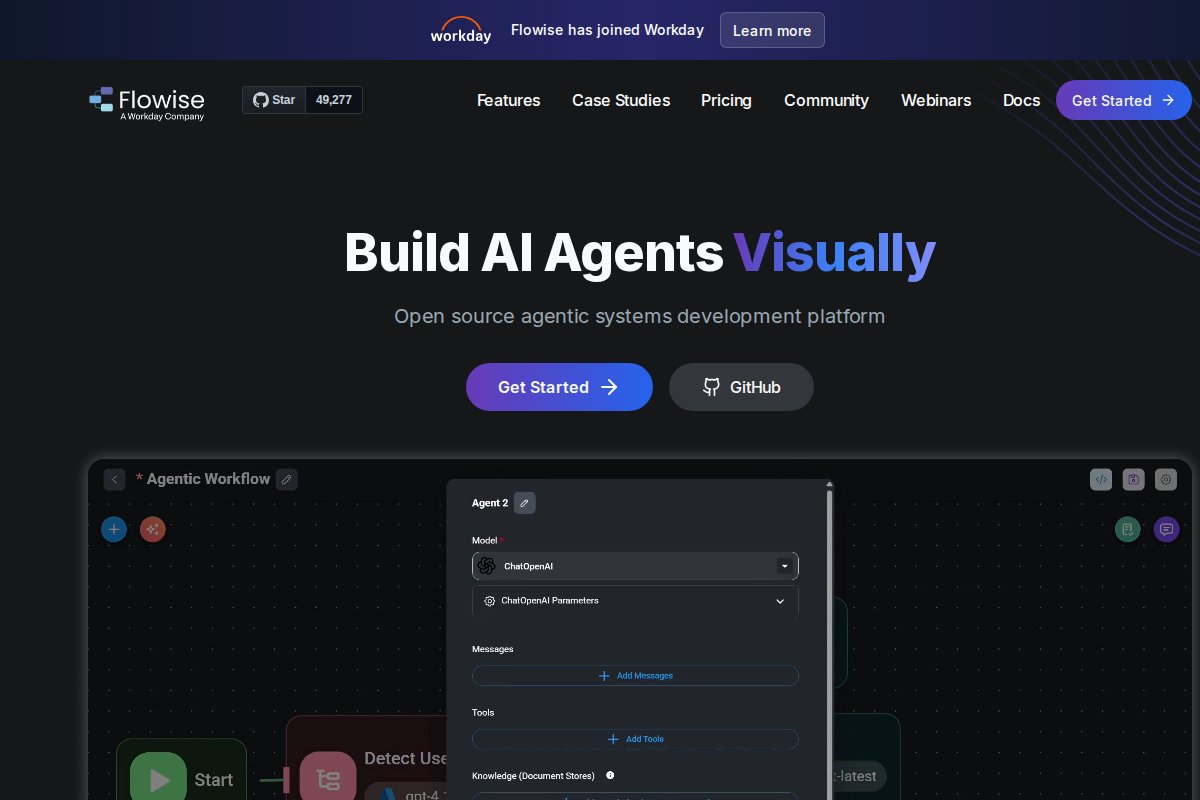1200x800 pixels.
Task: Rename Agent 2 using the pencil icon
Action: tap(525, 503)
